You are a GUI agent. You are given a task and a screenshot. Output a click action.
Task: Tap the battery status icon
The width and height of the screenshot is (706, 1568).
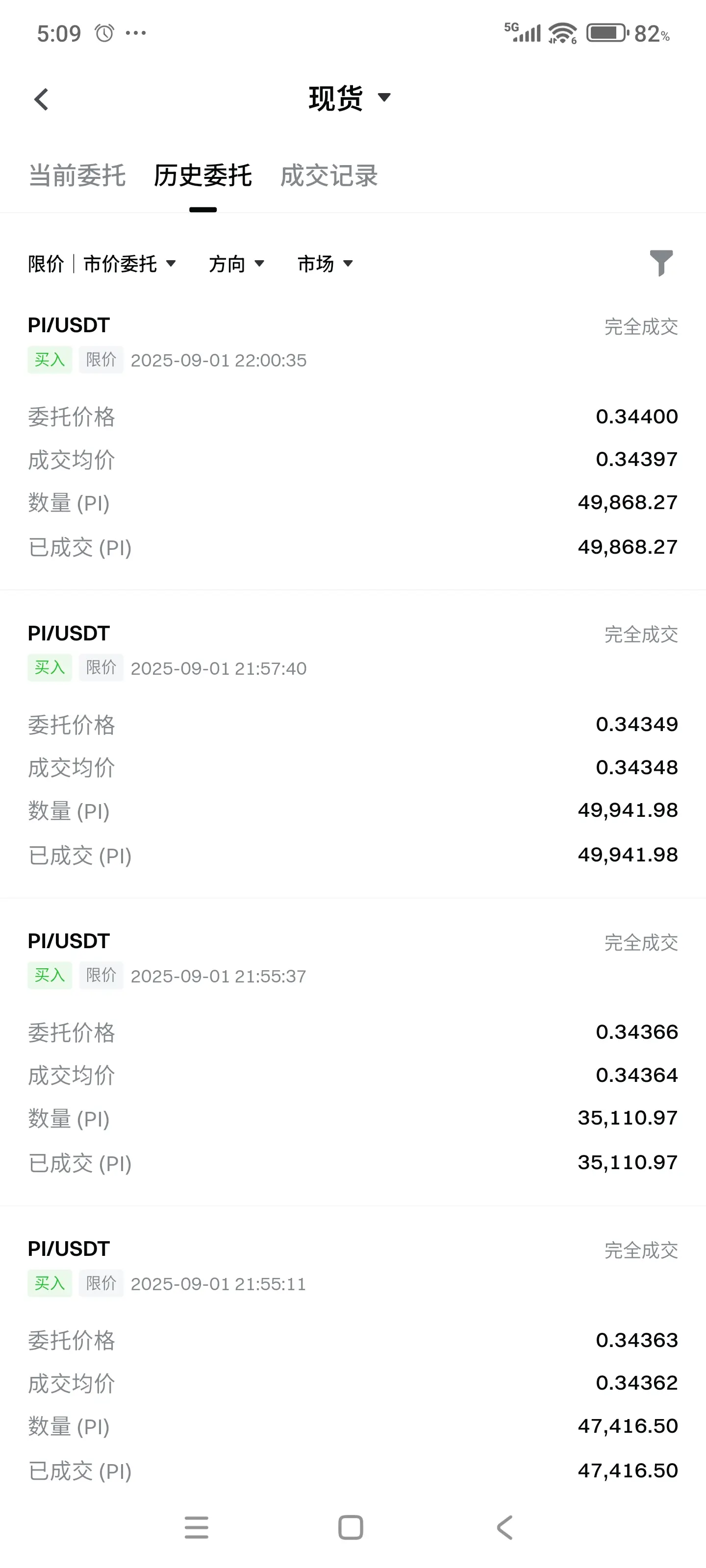pyautogui.click(x=607, y=33)
